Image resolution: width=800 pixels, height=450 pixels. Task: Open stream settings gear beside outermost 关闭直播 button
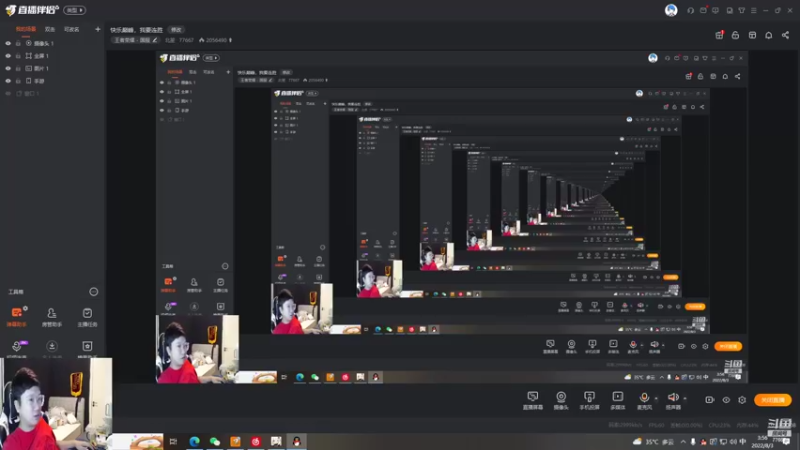click(742, 400)
